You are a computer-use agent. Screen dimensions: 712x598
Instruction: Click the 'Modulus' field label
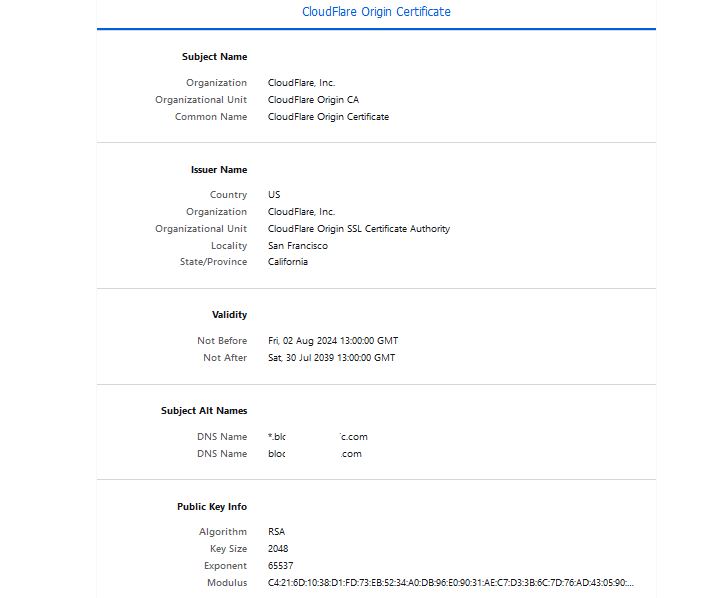click(x=227, y=583)
